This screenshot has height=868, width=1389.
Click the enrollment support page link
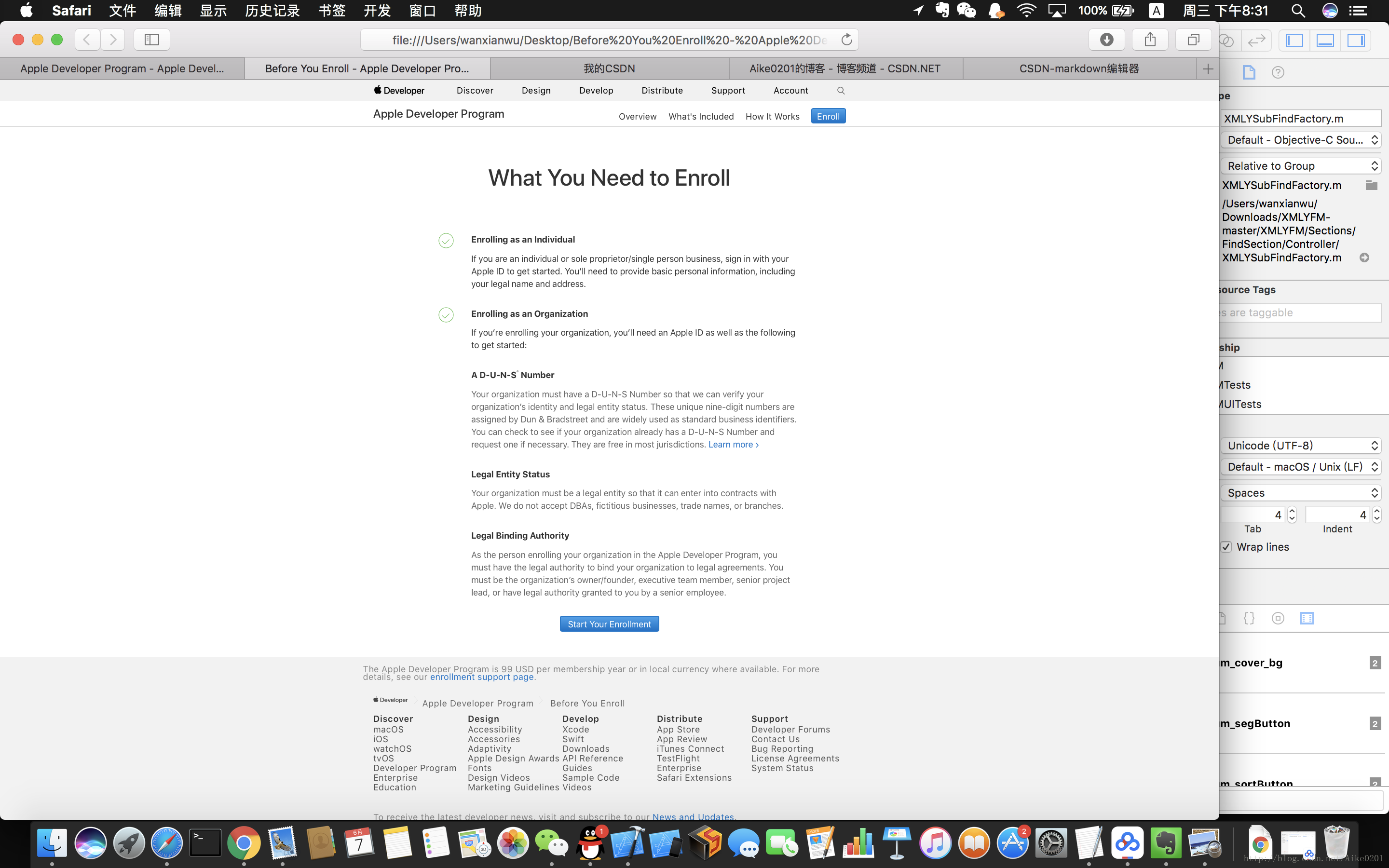pyautogui.click(x=481, y=677)
